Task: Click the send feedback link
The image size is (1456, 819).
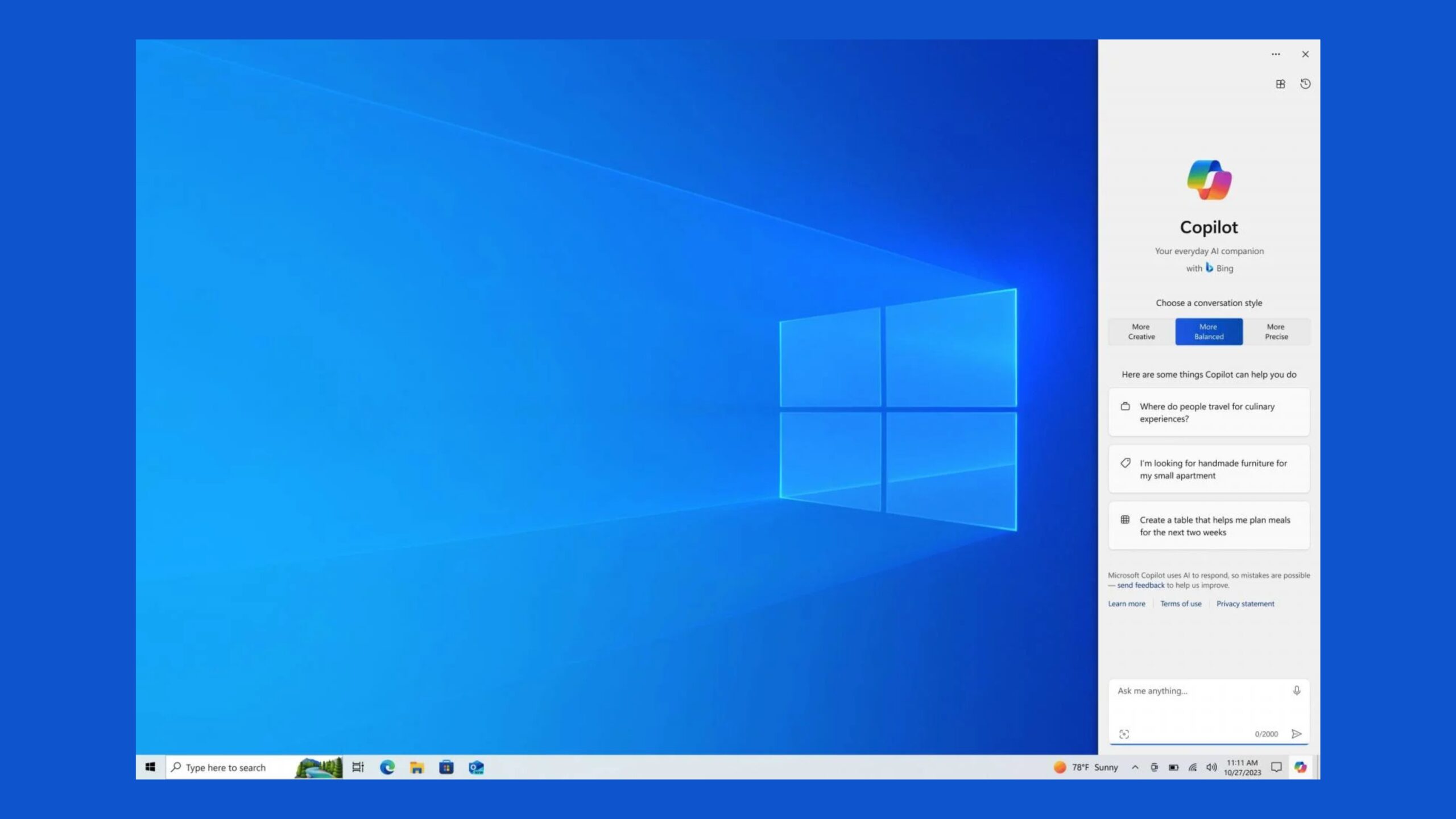Action: [1141, 585]
